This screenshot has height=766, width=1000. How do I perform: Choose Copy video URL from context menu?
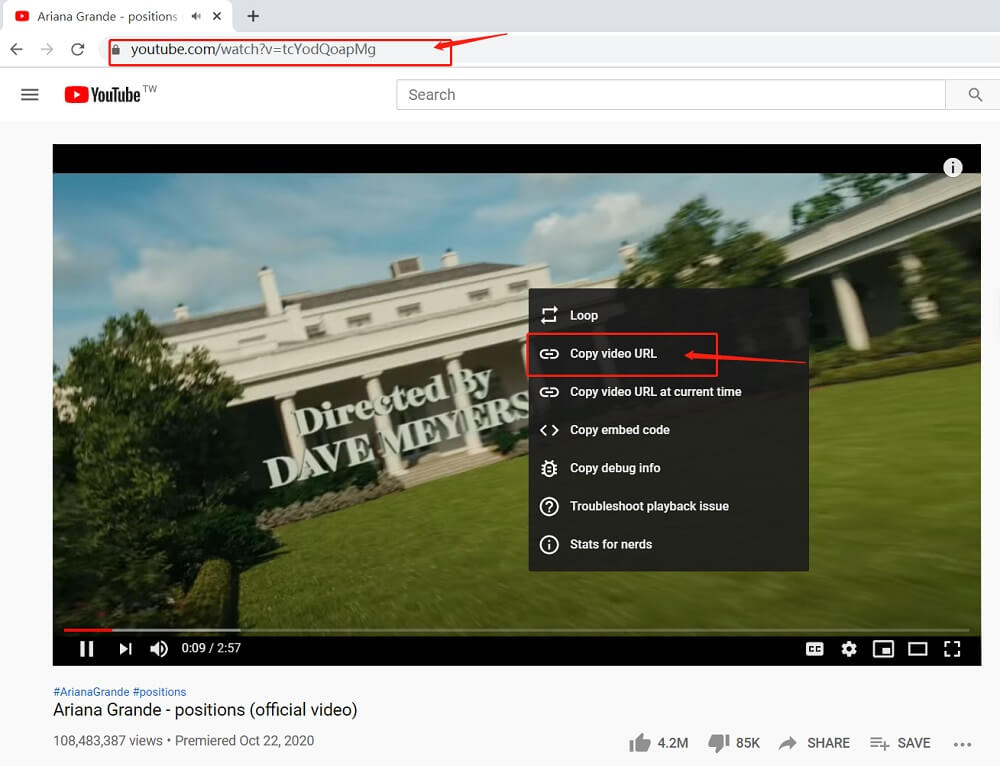668,353
